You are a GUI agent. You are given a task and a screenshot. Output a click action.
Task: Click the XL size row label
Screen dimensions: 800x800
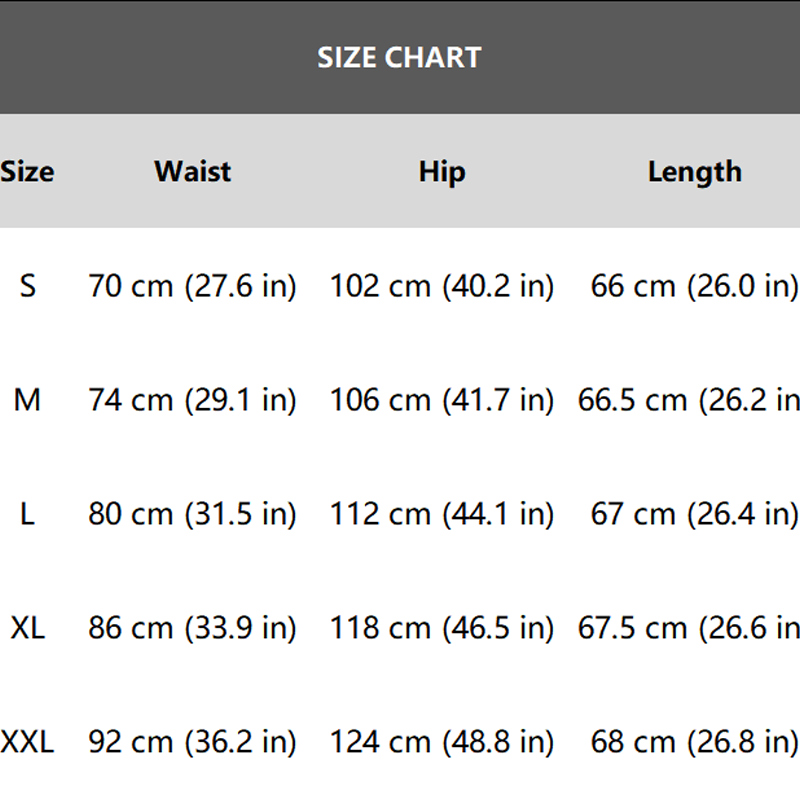click(x=28, y=628)
